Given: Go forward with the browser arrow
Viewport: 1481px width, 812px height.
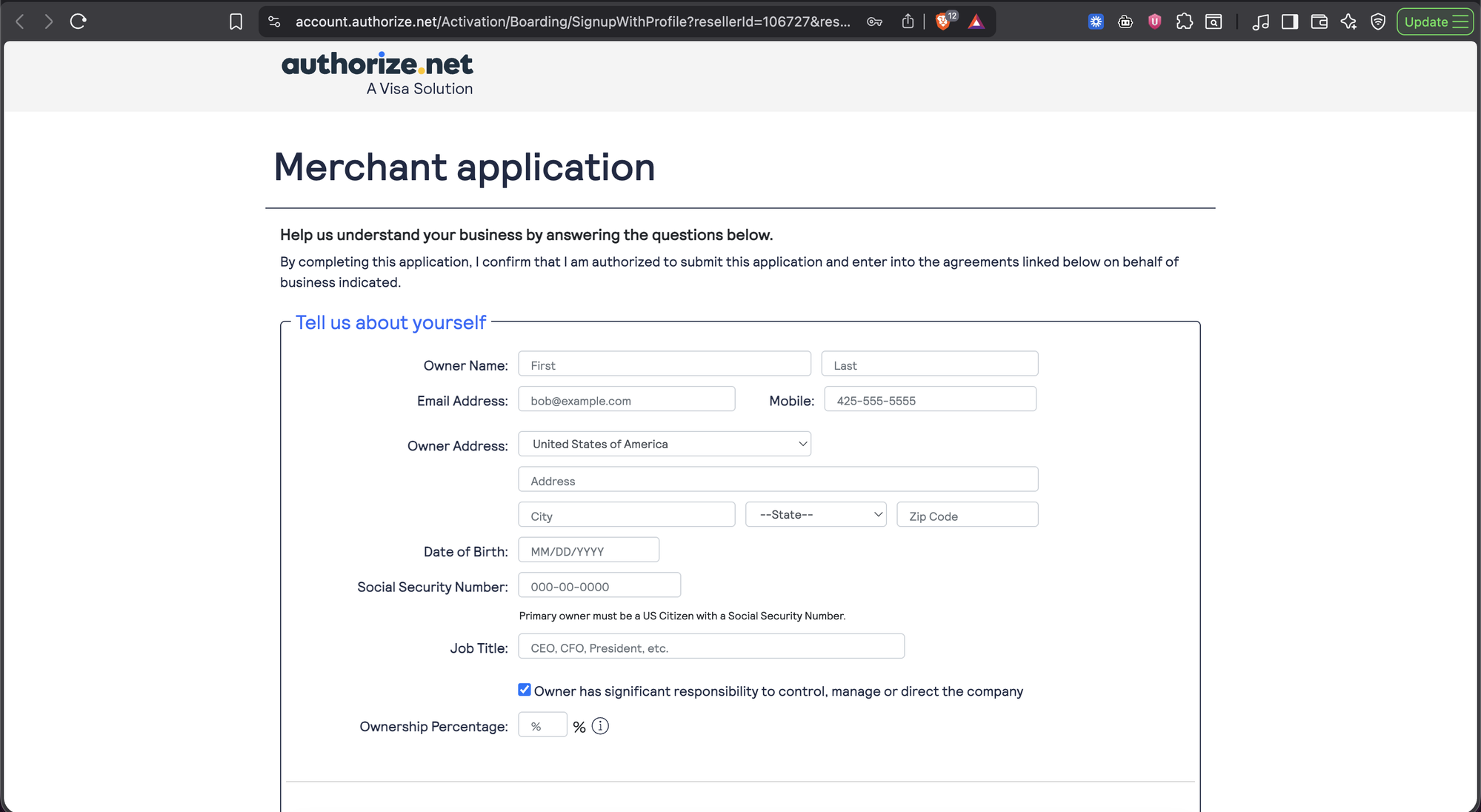Looking at the screenshot, I should coord(49,21).
